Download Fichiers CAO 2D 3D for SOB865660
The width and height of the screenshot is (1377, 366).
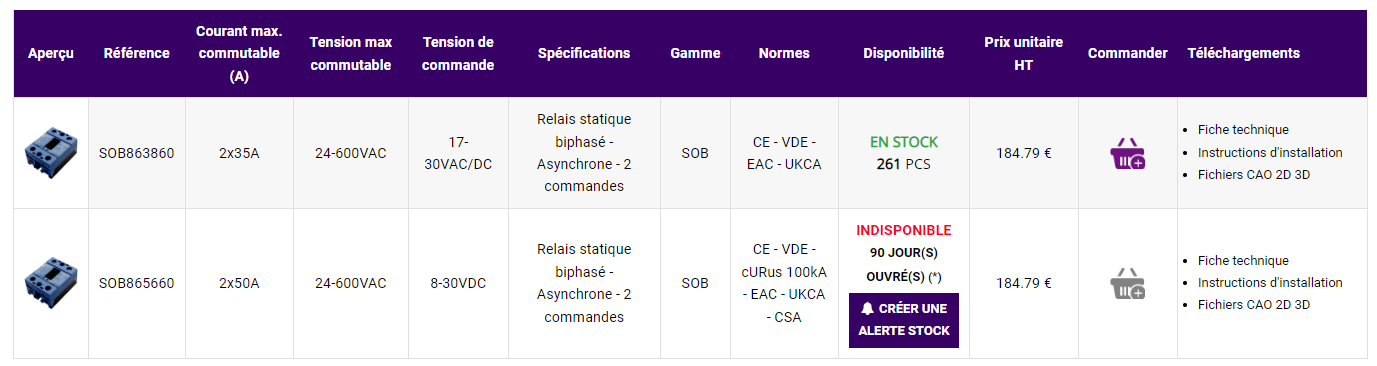coord(1254,305)
